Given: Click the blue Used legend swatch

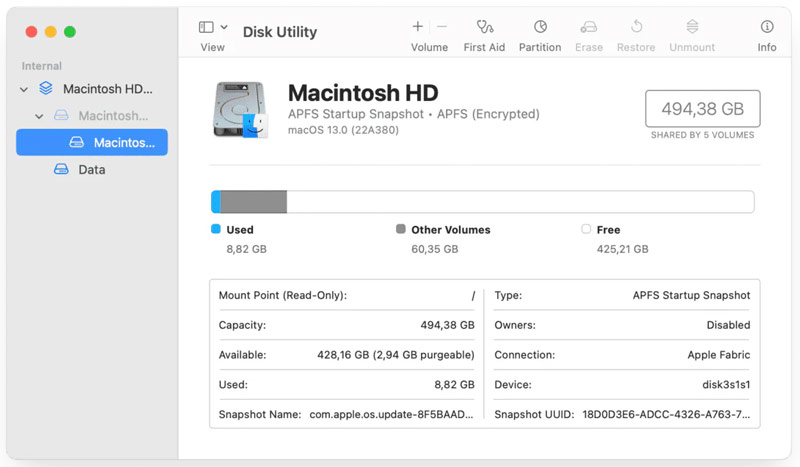Looking at the screenshot, I should pyautogui.click(x=216, y=229).
